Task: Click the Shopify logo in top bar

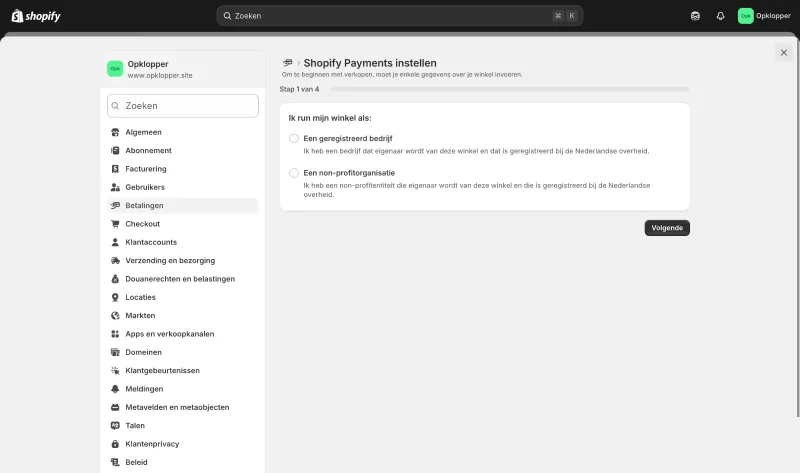Action: pos(36,16)
